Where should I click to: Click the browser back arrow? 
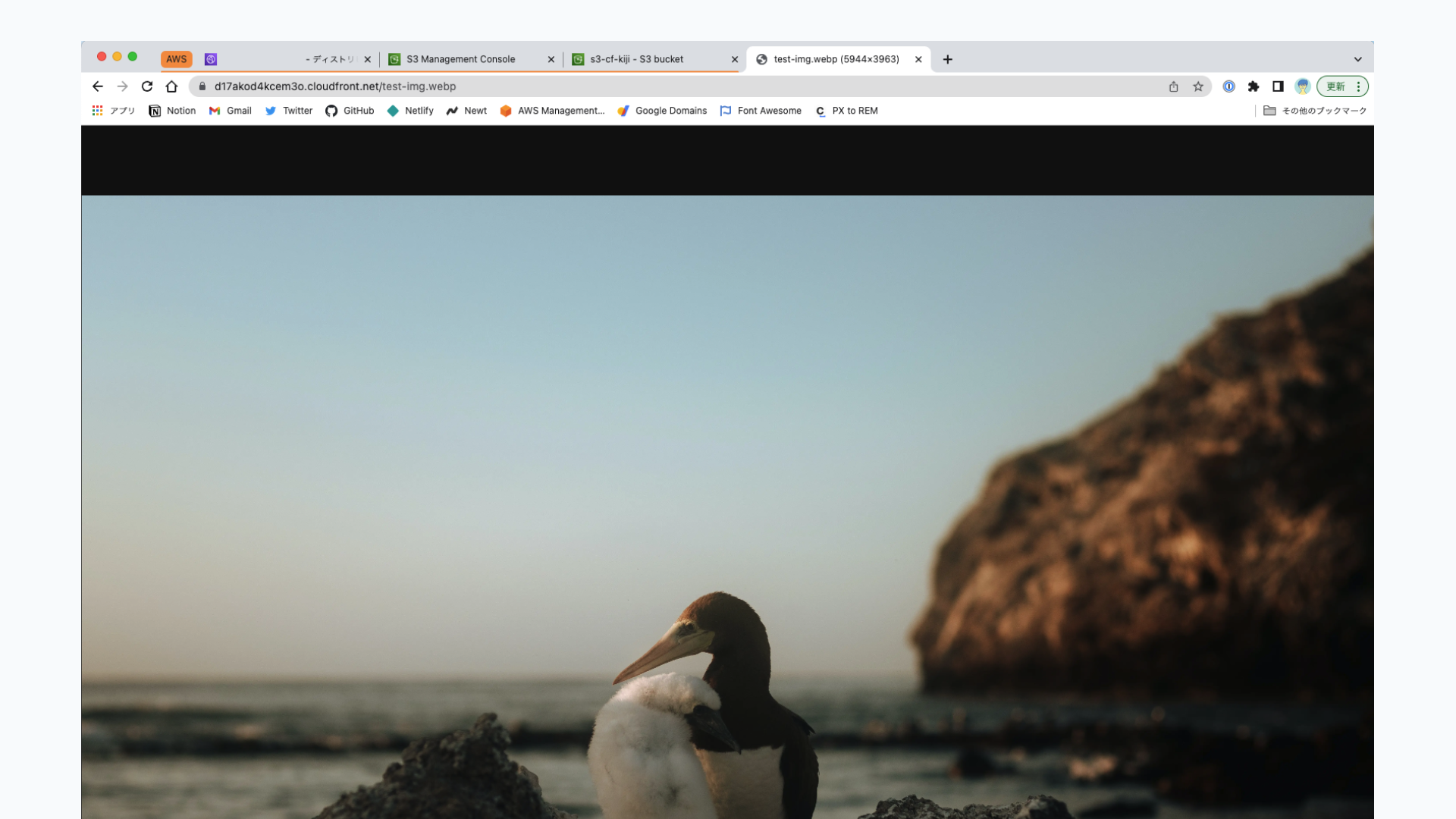pos(98,86)
